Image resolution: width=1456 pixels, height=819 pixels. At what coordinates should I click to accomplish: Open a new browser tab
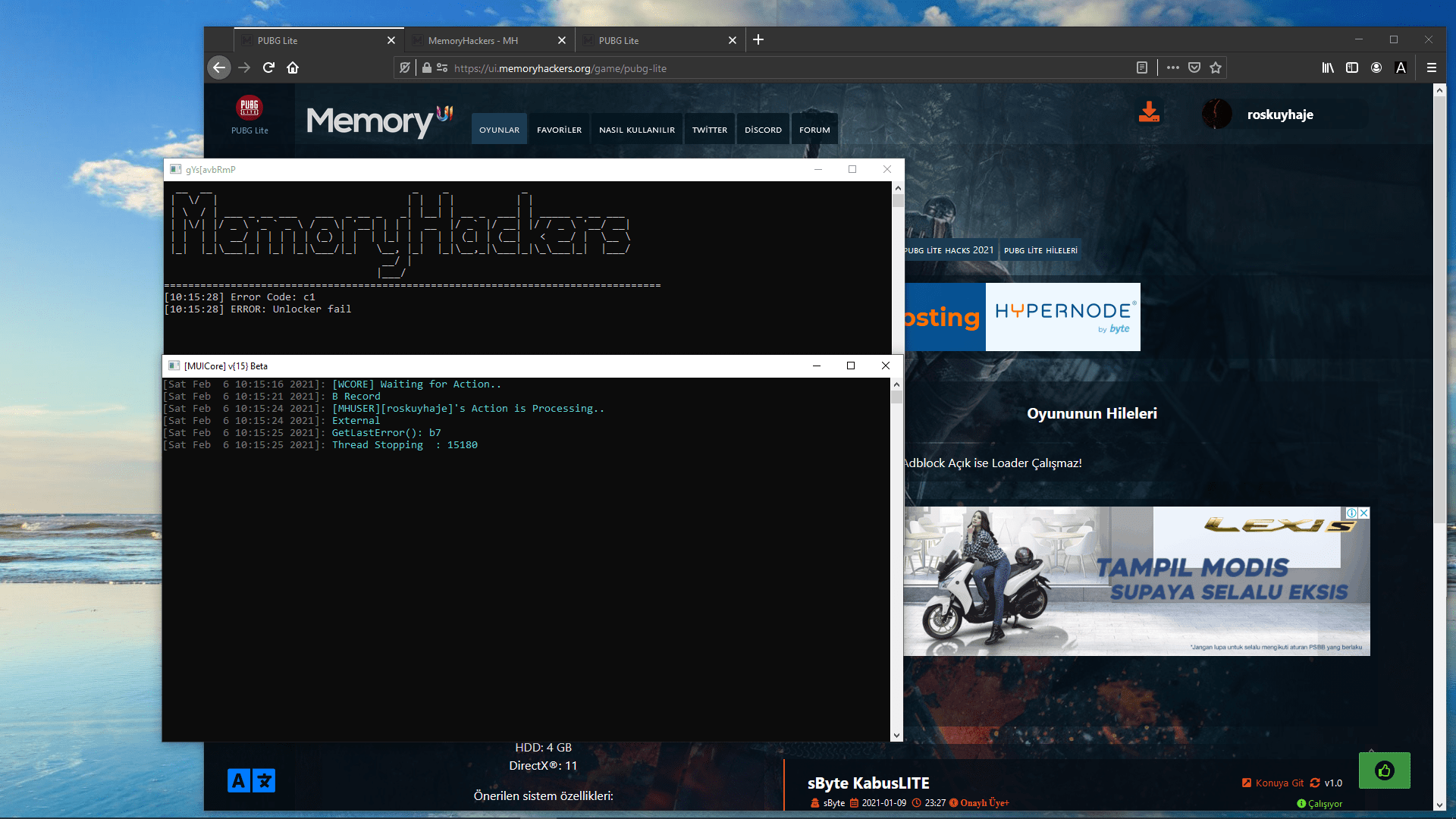point(758,39)
